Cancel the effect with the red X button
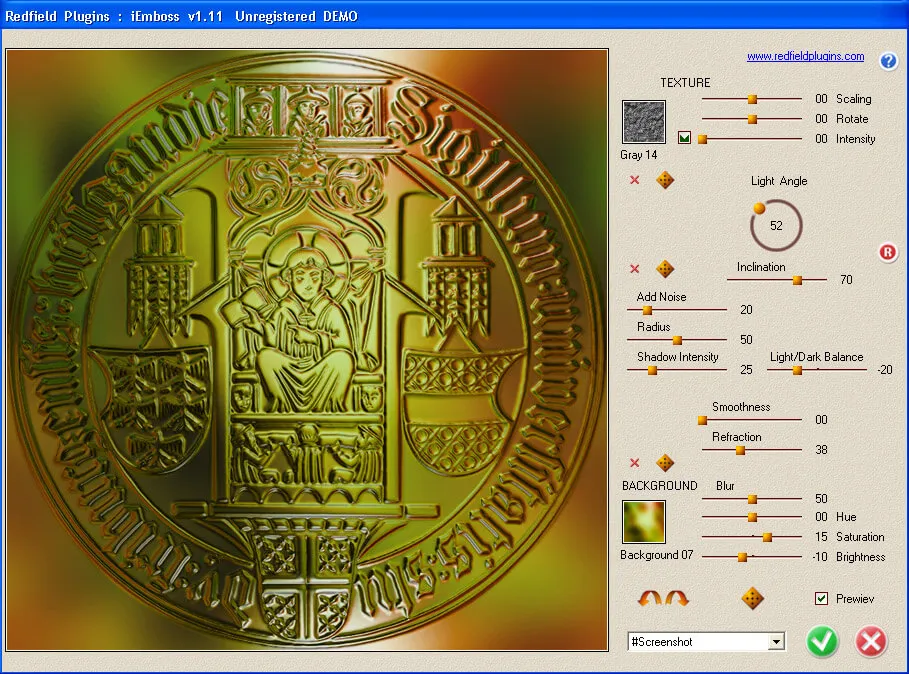This screenshot has height=674, width=909. 871,642
